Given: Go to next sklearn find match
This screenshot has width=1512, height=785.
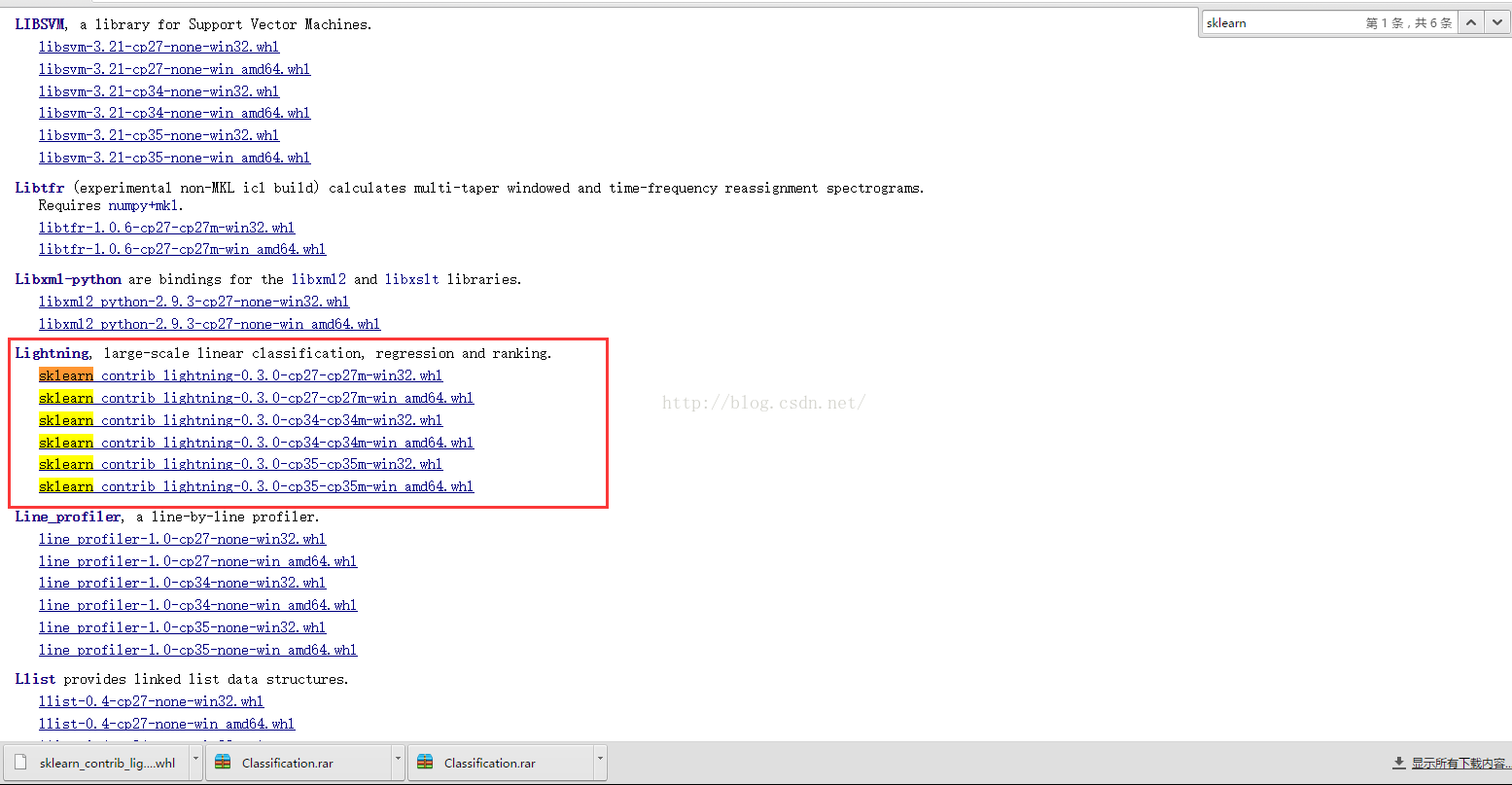Looking at the screenshot, I should (x=1497, y=22).
